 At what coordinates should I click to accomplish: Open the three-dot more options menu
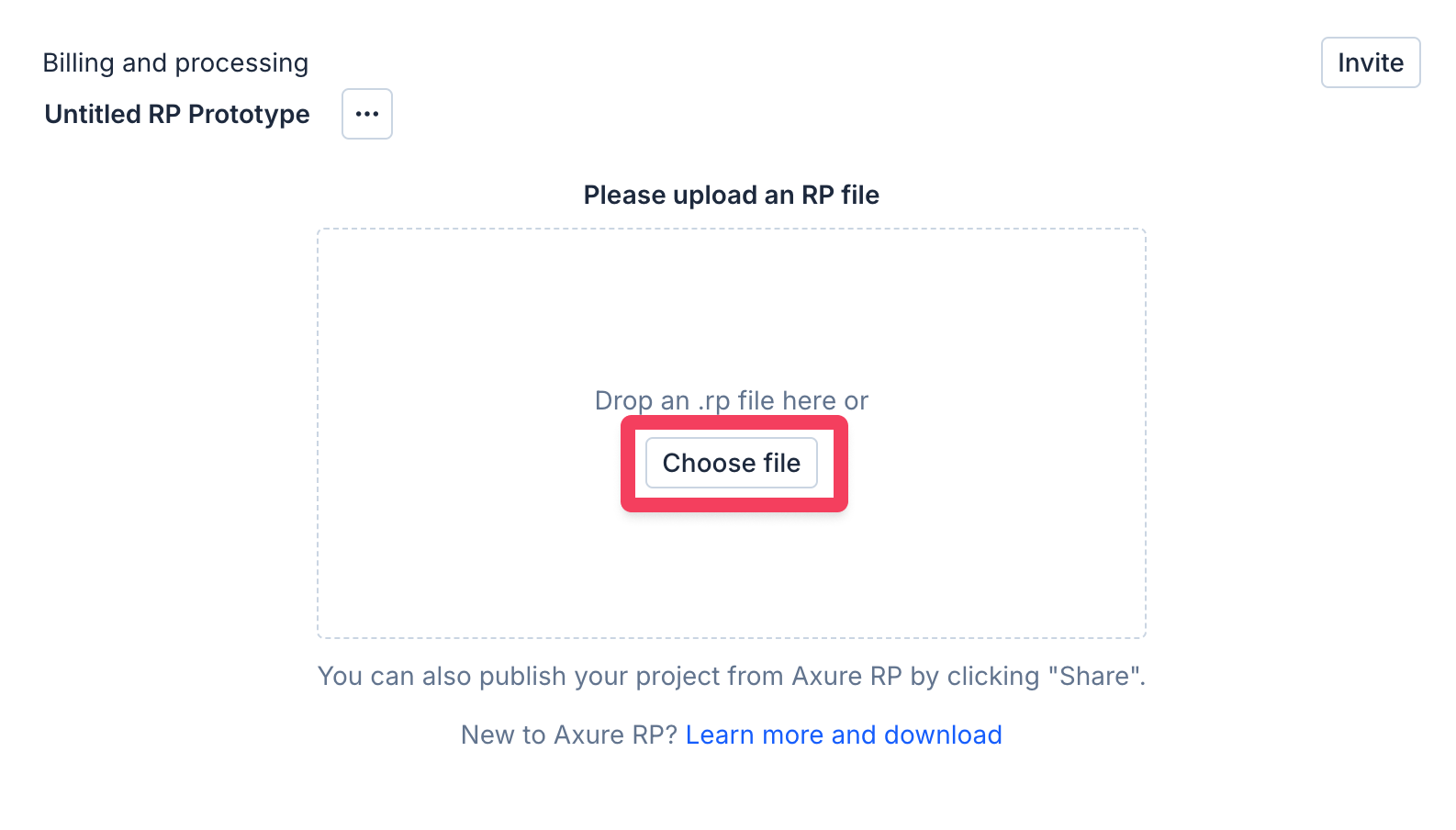[x=367, y=114]
